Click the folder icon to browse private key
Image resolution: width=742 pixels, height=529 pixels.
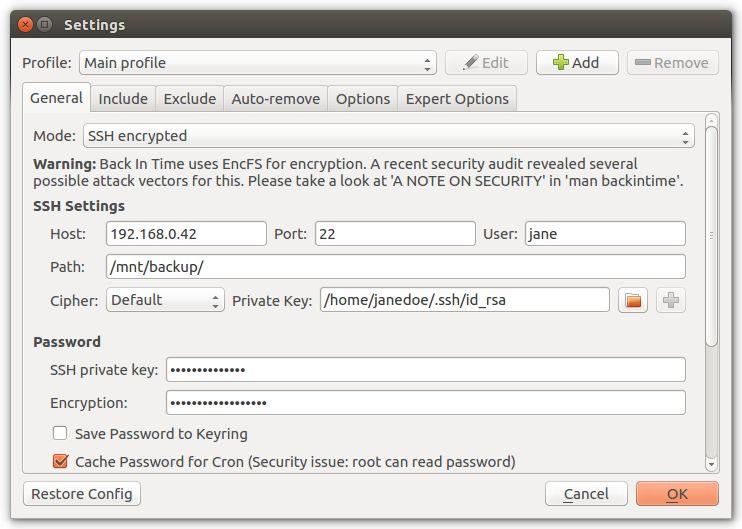click(x=633, y=300)
